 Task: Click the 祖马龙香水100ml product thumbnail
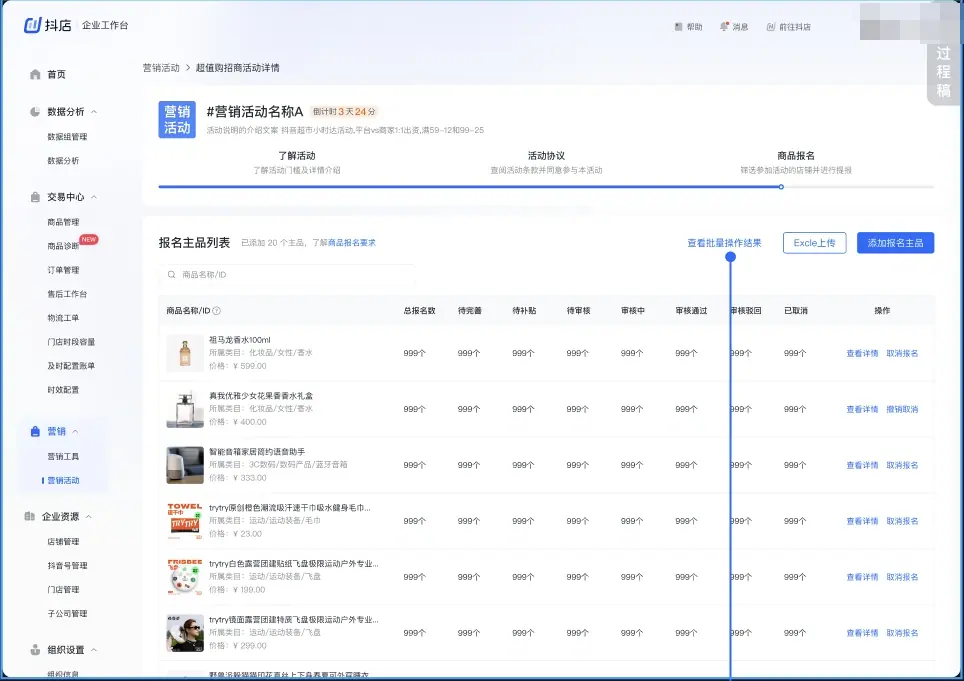(185, 353)
